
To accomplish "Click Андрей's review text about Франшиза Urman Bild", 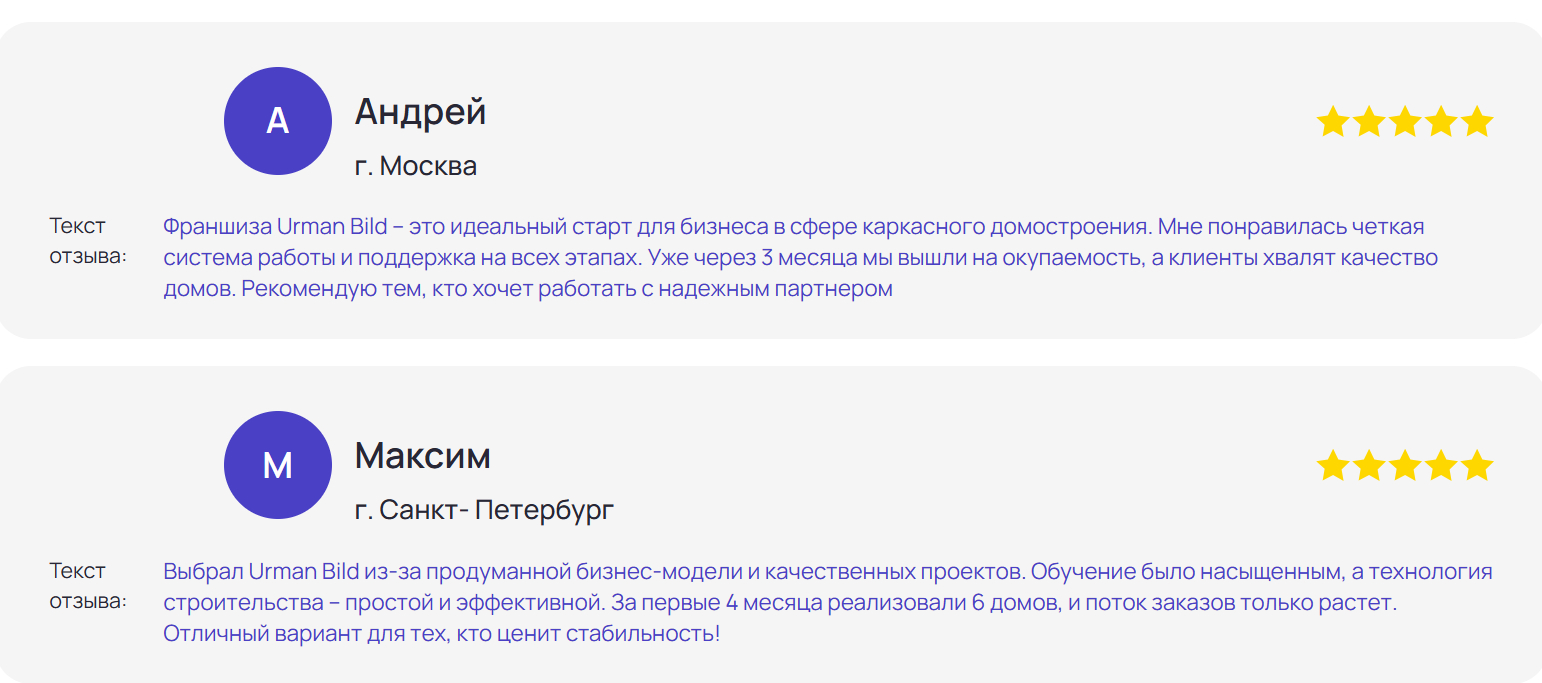I will click(x=800, y=258).
